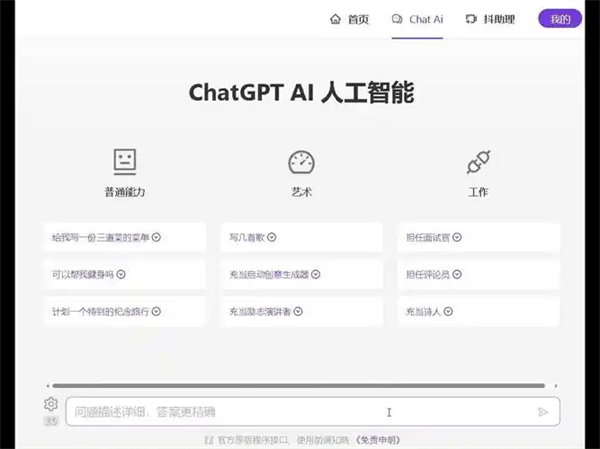Choose prompt 充当诗人

click(479, 312)
